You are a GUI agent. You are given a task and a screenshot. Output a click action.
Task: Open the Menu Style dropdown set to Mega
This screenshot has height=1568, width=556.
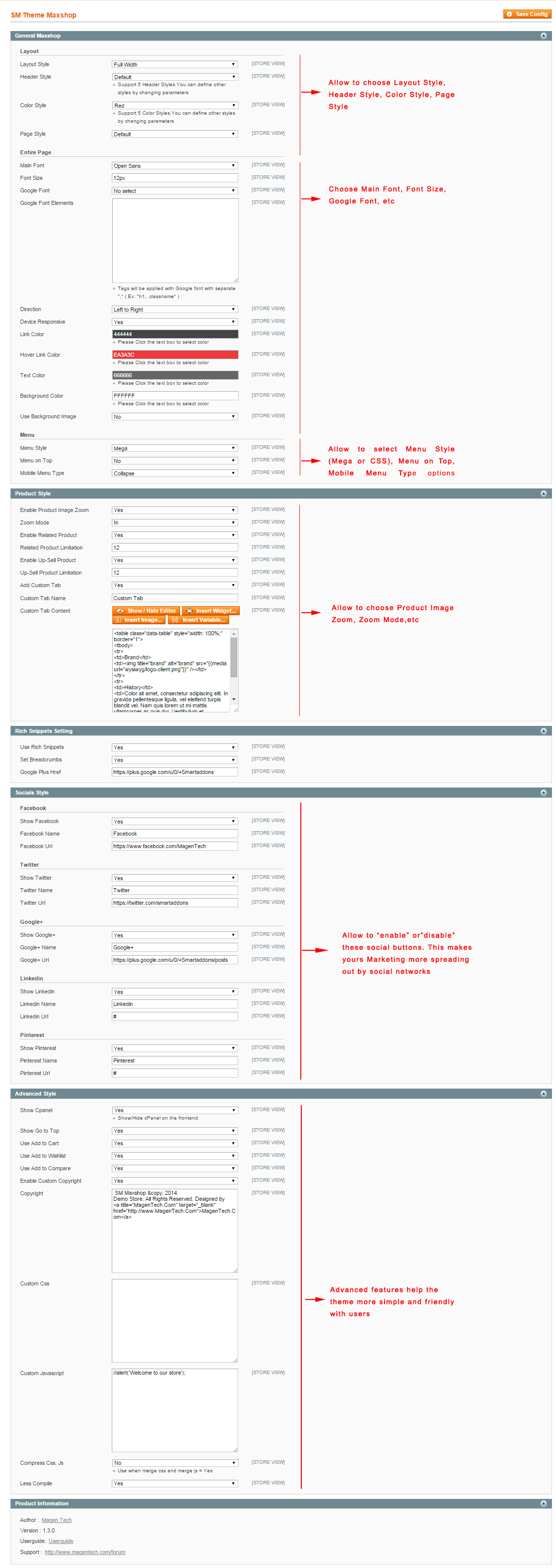tap(175, 449)
